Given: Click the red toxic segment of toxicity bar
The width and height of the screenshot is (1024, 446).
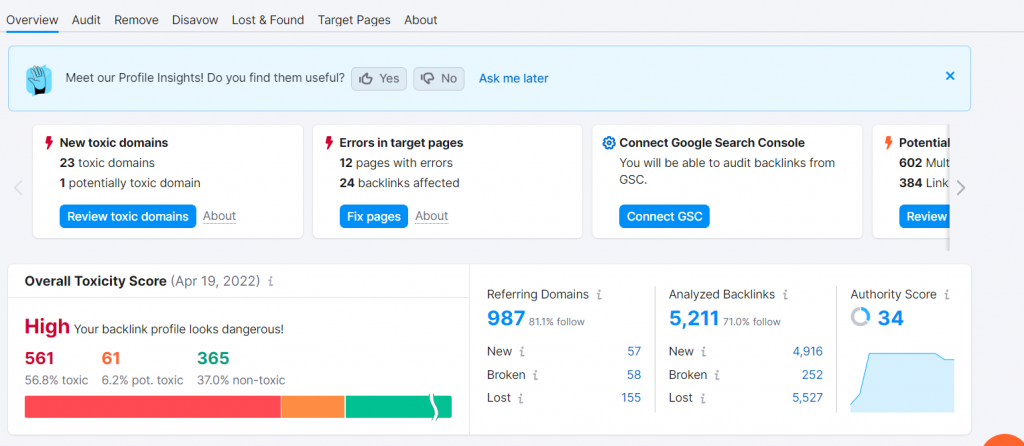Looking at the screenshot, I should pyautogui.click(x=152, y=407).
